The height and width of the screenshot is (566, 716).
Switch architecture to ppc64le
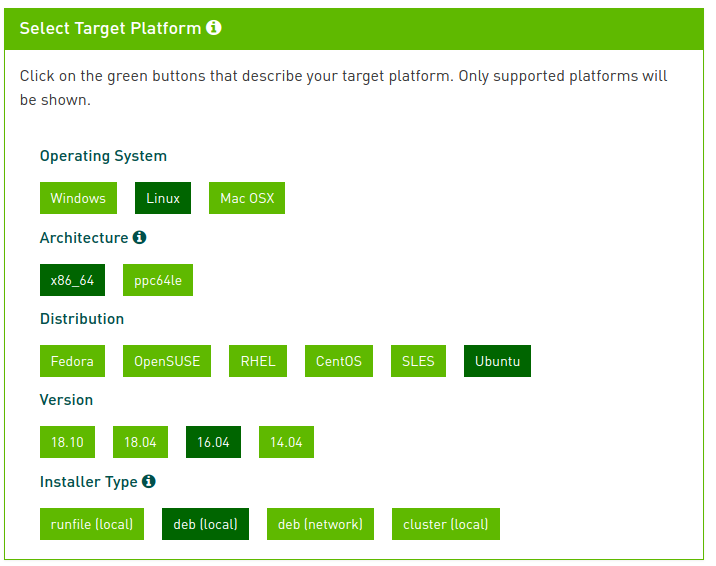coord(158,280)
